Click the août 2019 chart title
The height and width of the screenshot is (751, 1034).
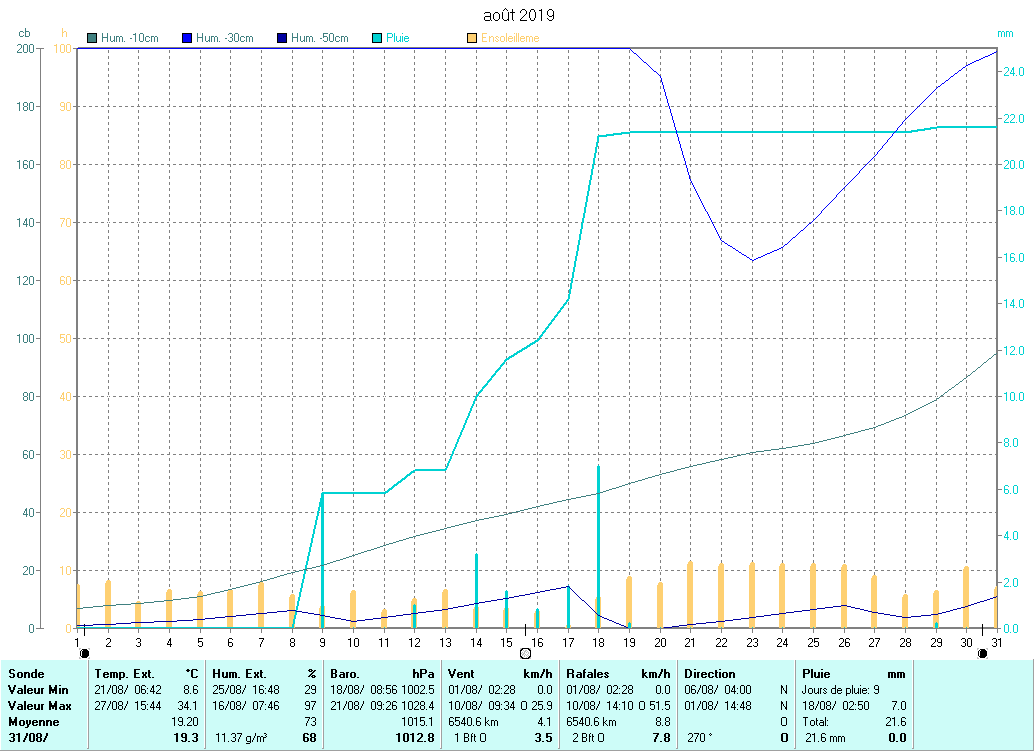[517, 15]
